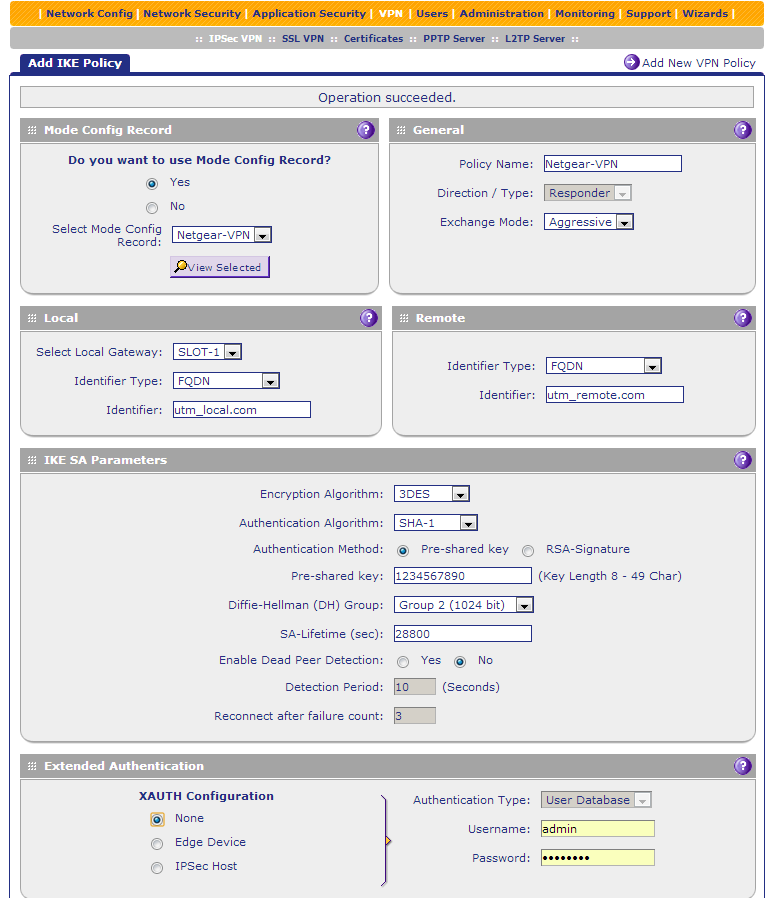The height and width of the screenshot is (898, 766).
Task: Select Edge Device for XAUTH Configuration
Action: pyautogui.click(x=157, y=844)
